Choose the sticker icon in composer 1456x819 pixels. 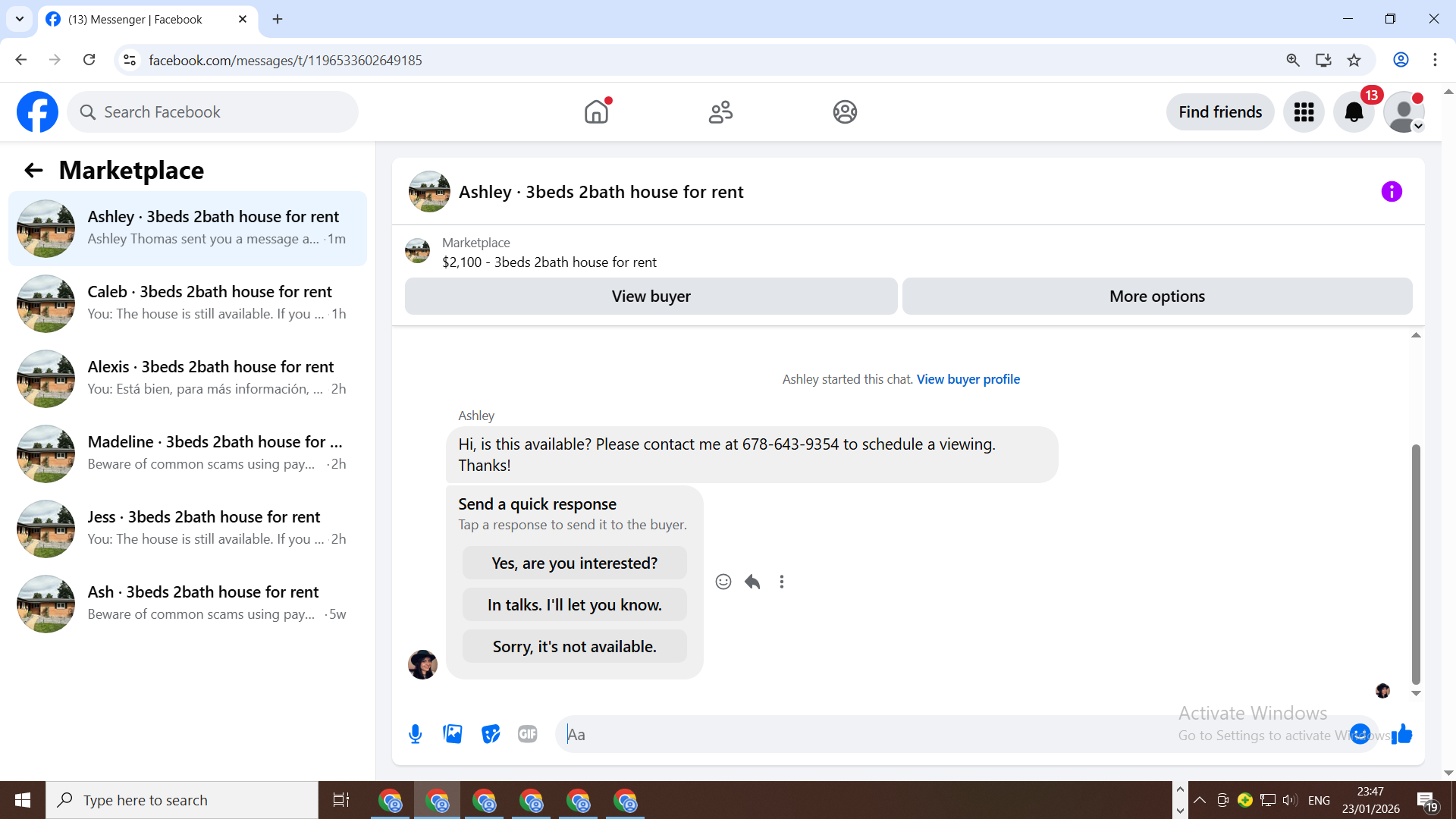click(x=491, y=734)
